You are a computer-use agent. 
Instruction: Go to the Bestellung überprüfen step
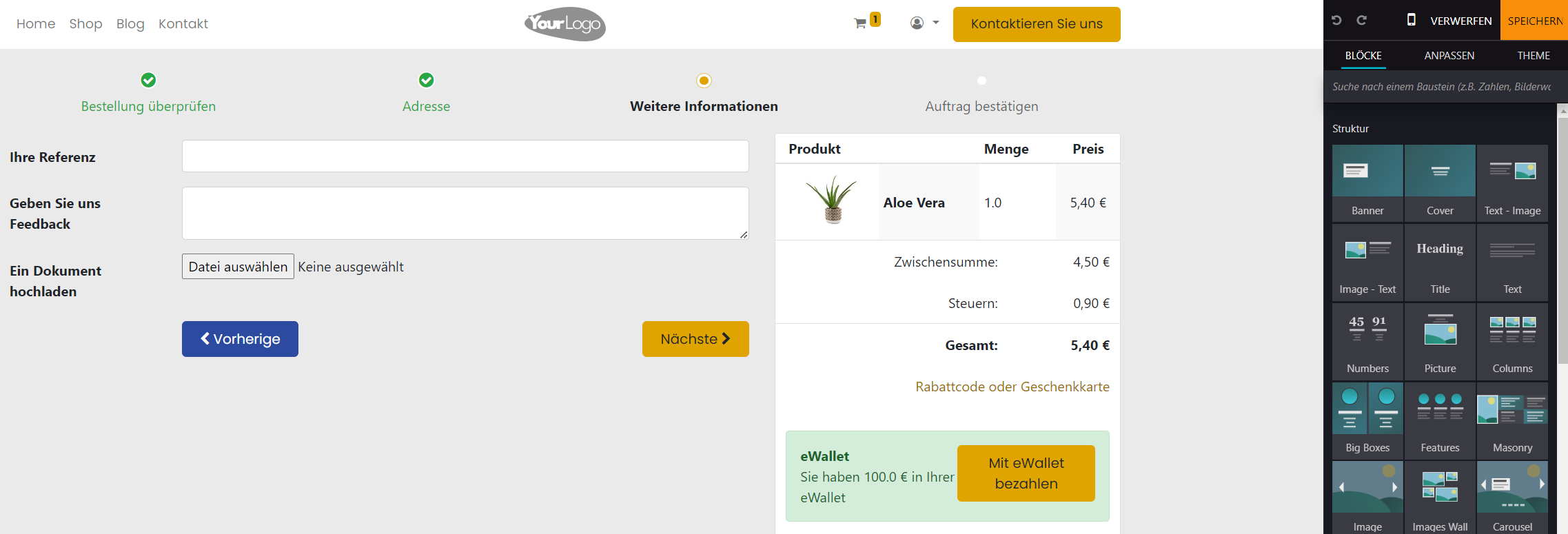point(148,106)
